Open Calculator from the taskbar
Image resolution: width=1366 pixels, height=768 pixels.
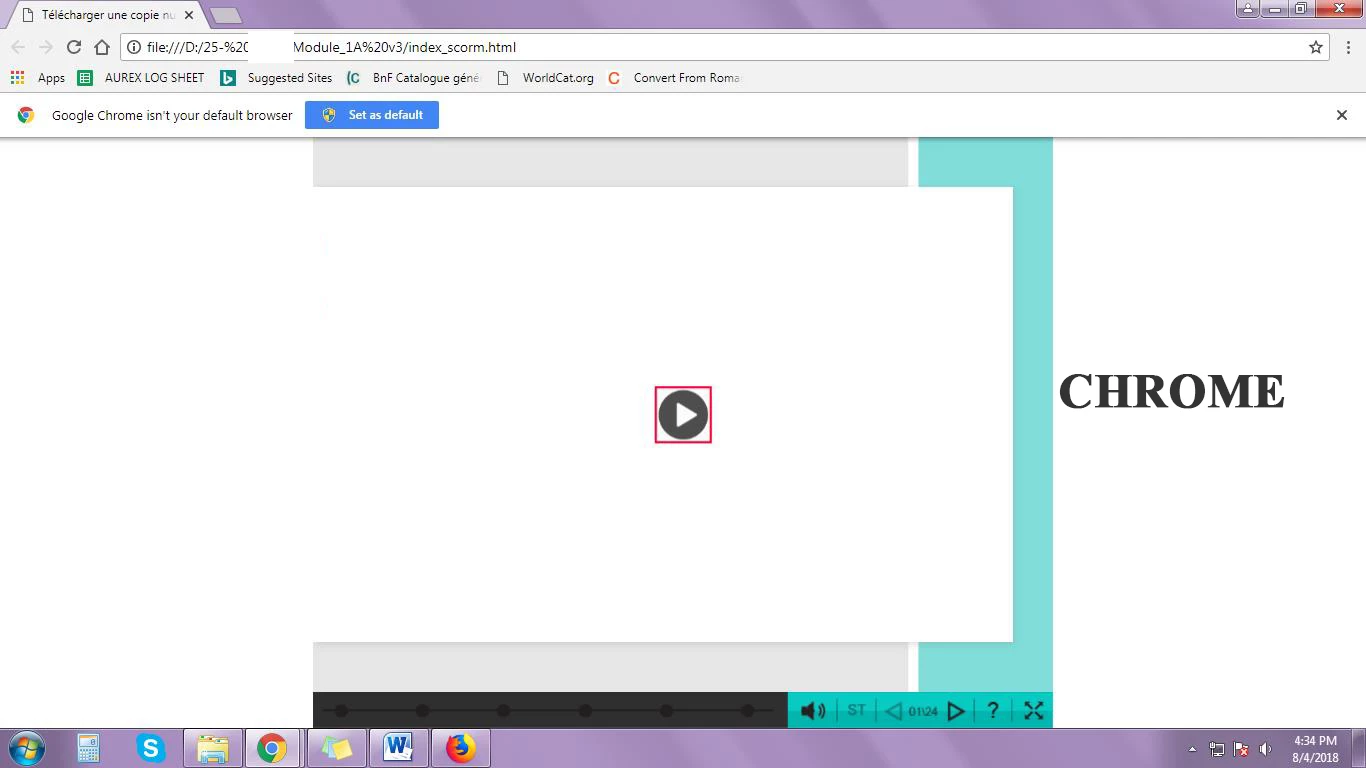point(89,748)
